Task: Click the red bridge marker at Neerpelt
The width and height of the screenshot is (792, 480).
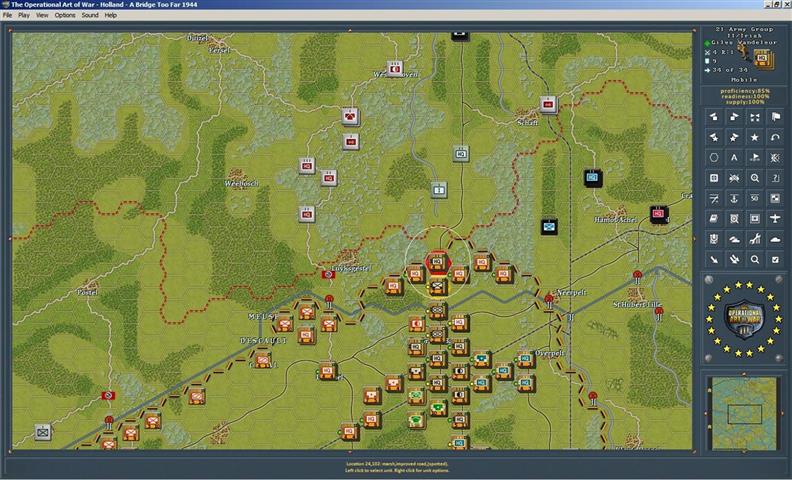Action: tap(549, 300)
